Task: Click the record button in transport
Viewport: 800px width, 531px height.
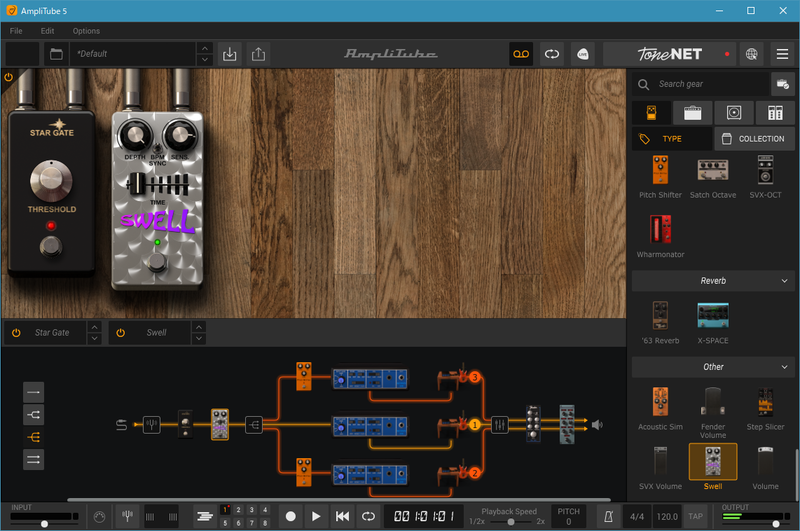Action: [x=290, y=517]
